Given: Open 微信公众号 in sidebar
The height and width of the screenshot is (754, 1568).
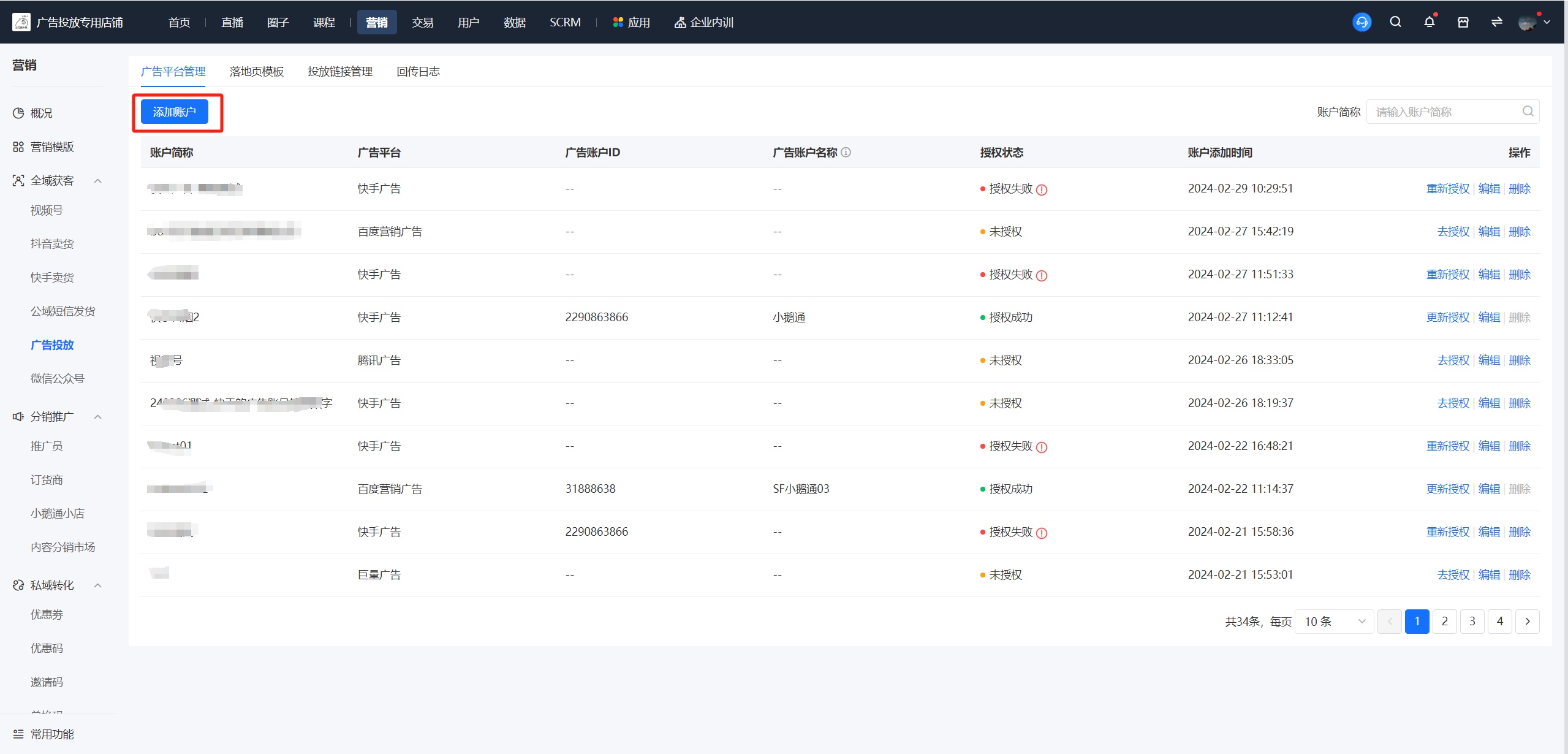Looking at the screenshot, I should coord(58,378).
